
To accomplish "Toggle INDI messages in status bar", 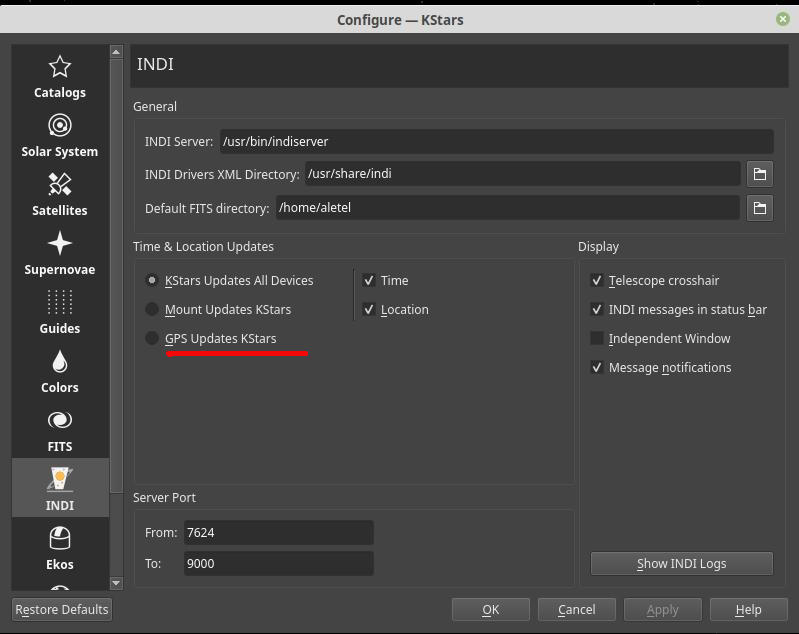I will coord(679,309).
